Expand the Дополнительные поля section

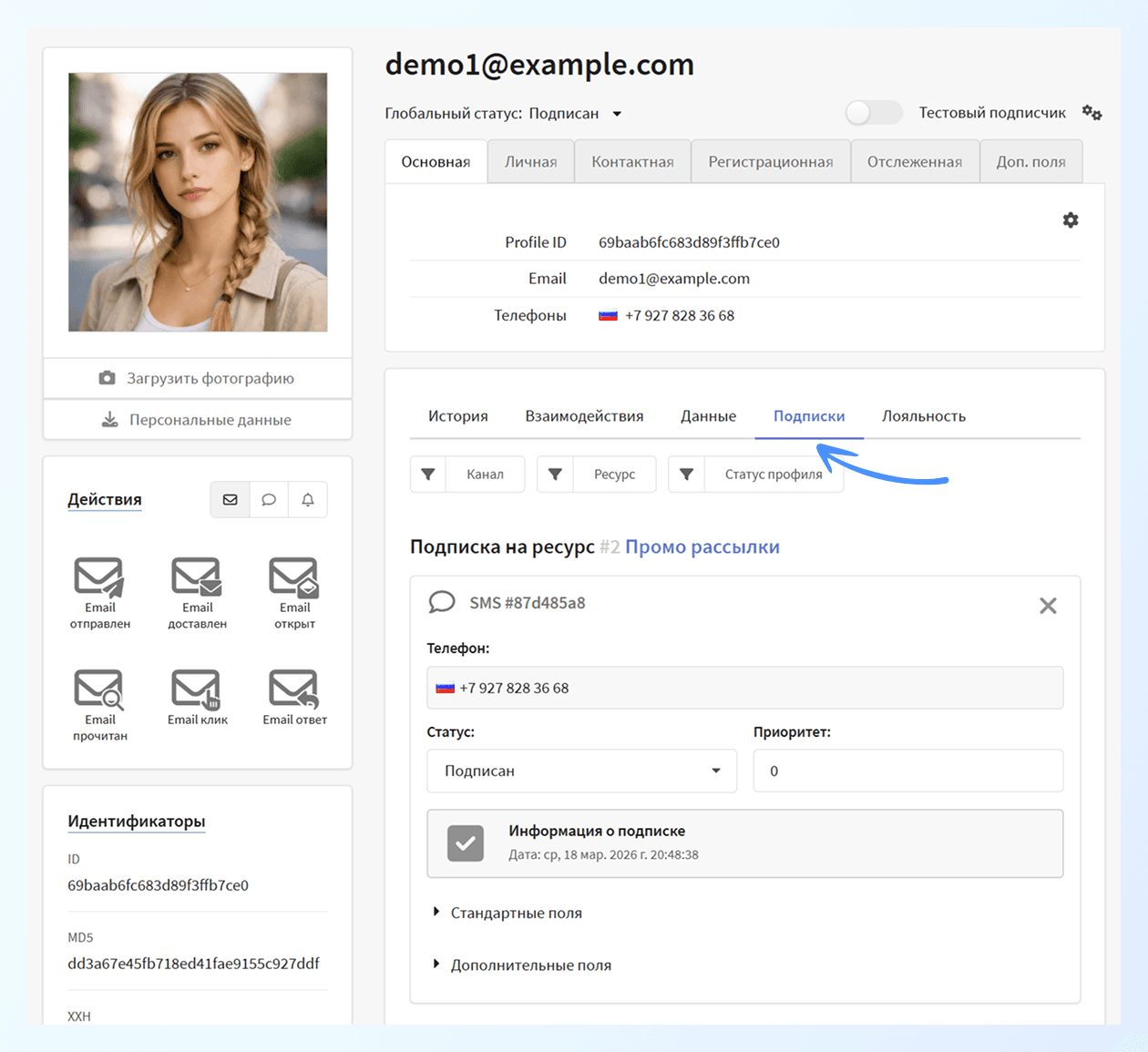(530, 965)
